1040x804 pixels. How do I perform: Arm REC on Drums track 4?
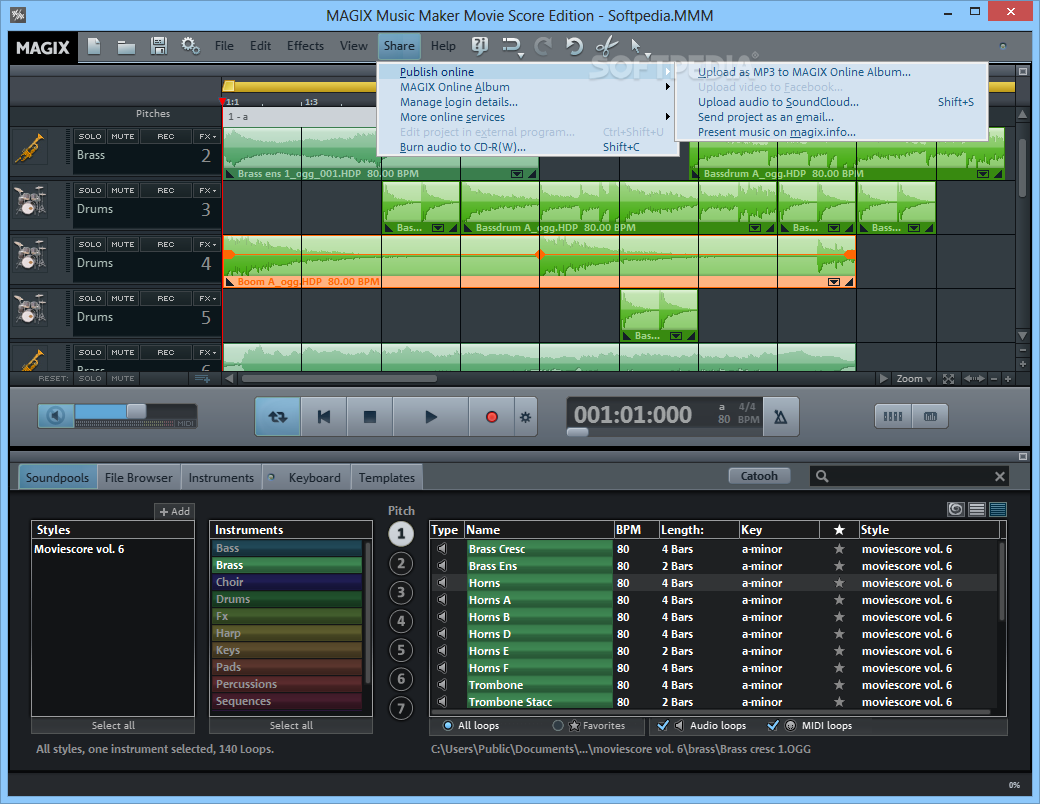(166, 244)
